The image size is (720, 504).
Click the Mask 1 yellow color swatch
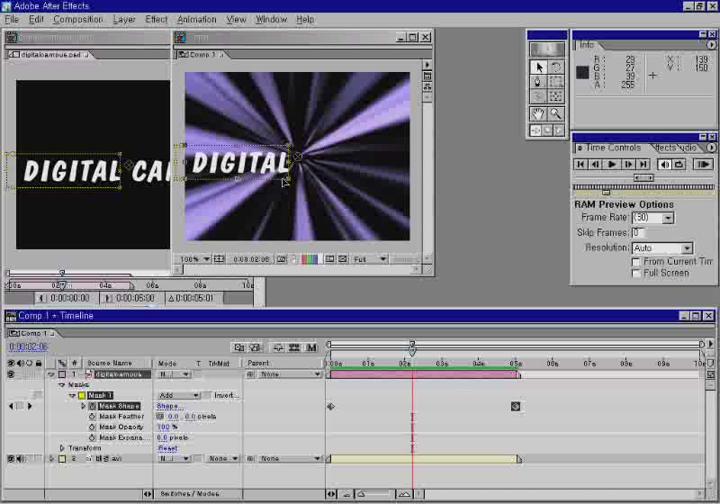pos(82,395)
